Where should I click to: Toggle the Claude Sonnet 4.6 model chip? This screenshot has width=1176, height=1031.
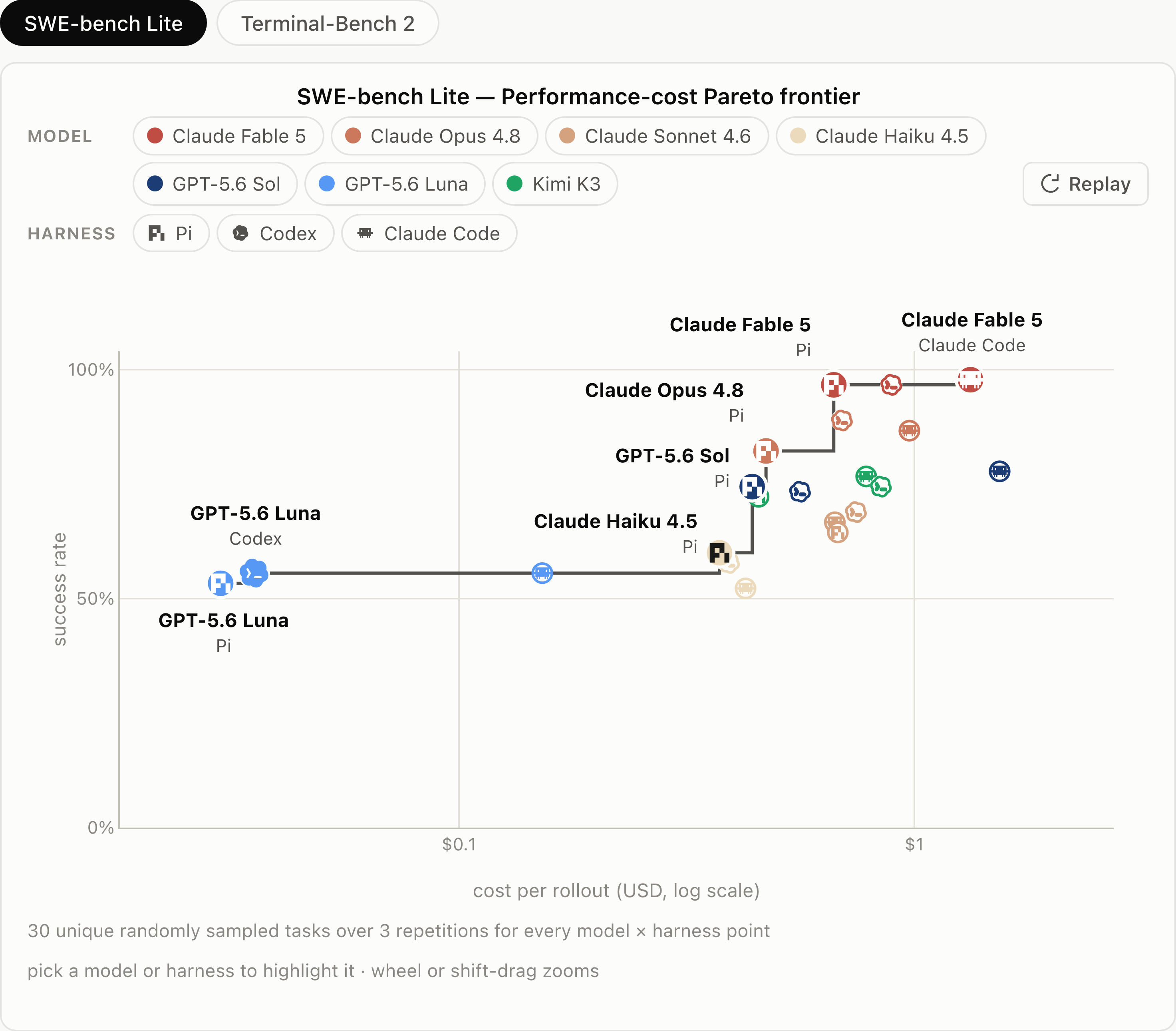[x=656, y=136]
